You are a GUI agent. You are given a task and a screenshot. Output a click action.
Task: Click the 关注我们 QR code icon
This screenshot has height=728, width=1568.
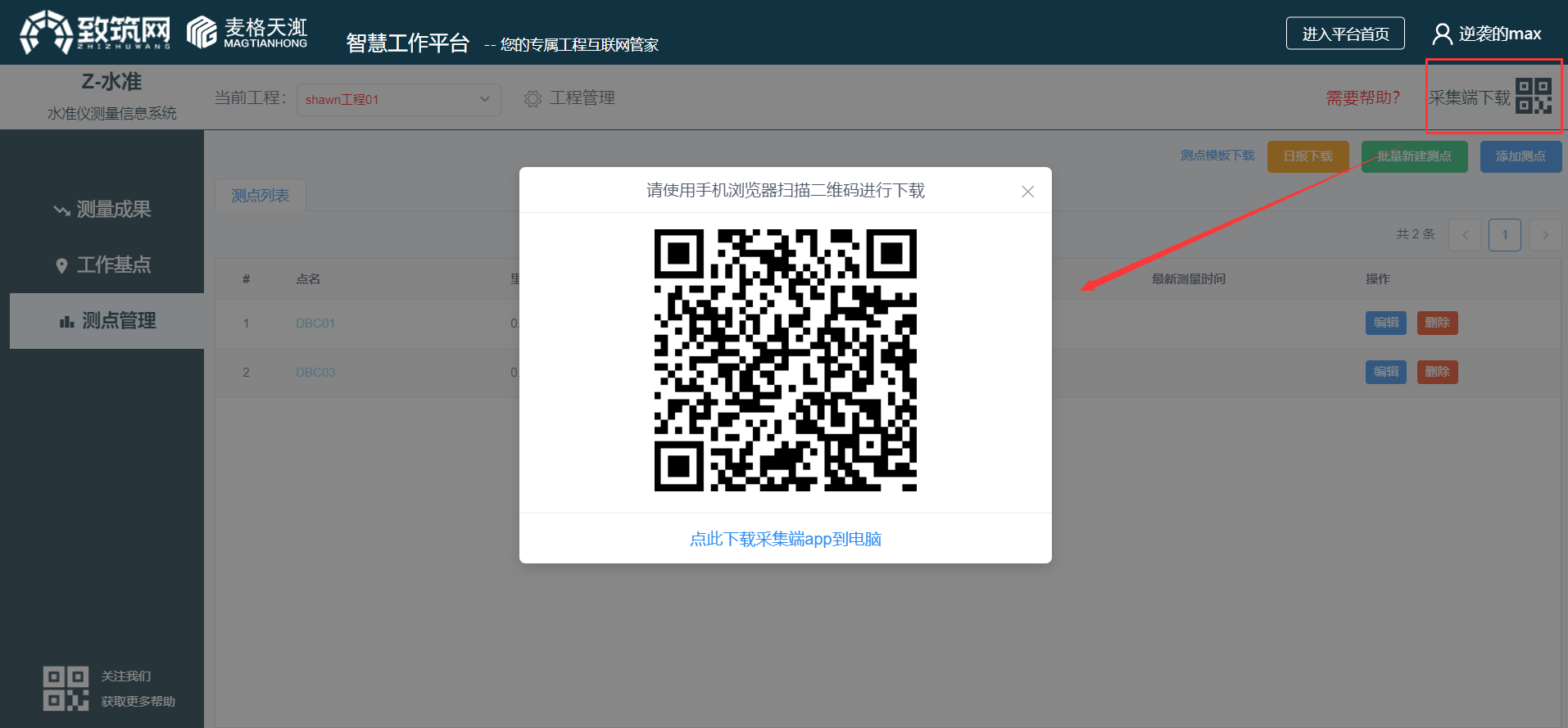(x=66, y=688)
